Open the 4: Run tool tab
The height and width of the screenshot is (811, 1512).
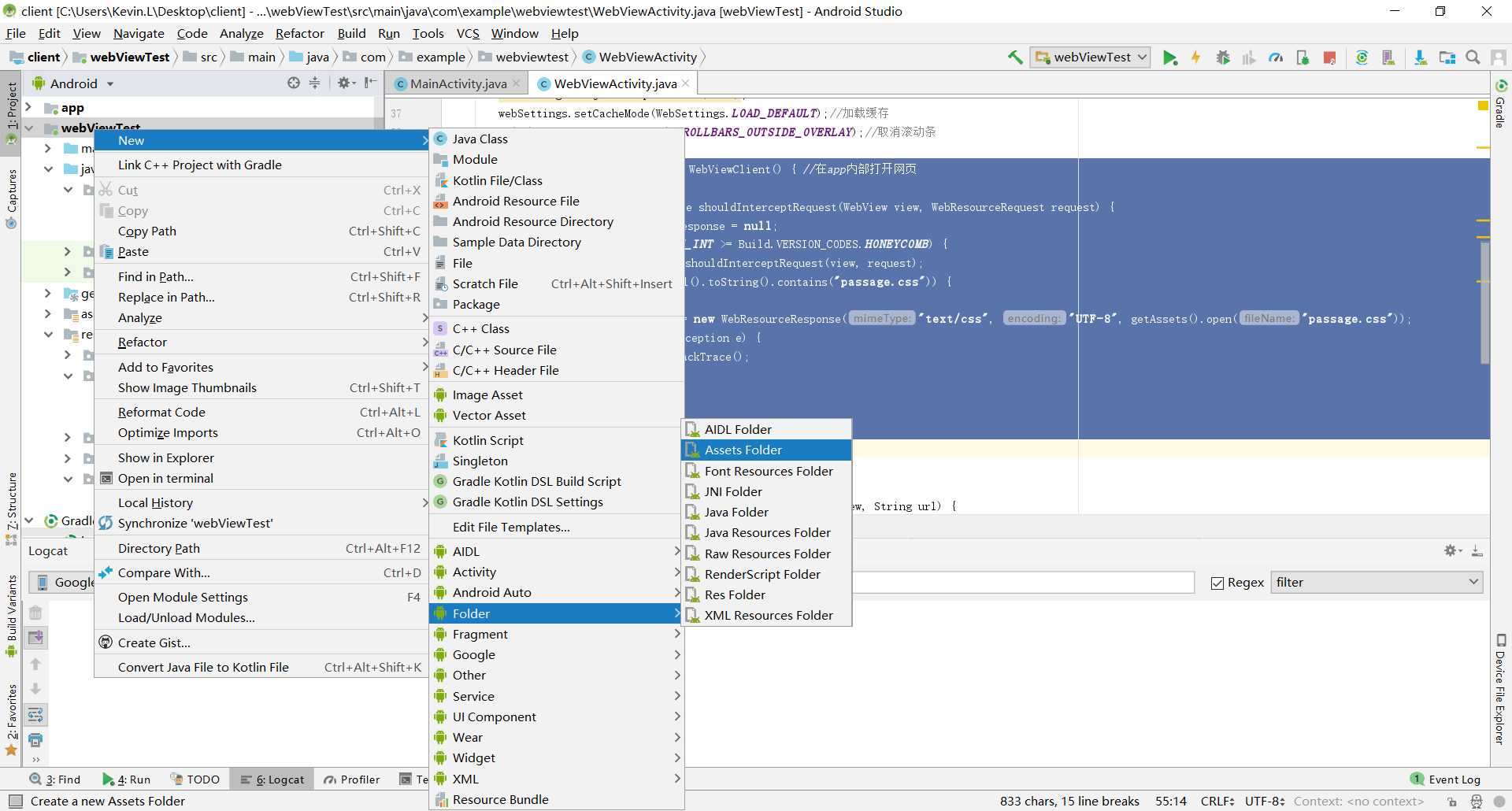click(126, 780)
